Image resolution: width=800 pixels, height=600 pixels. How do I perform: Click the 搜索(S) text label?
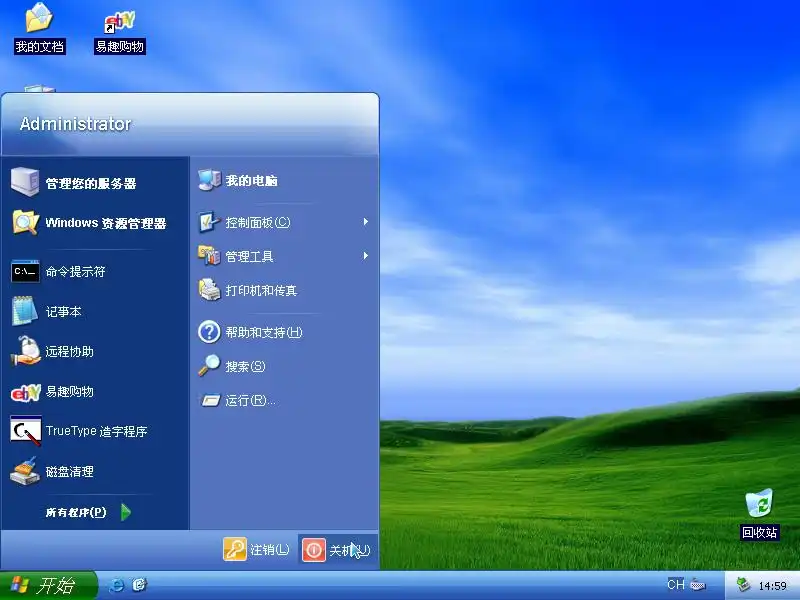coord(245,366)
